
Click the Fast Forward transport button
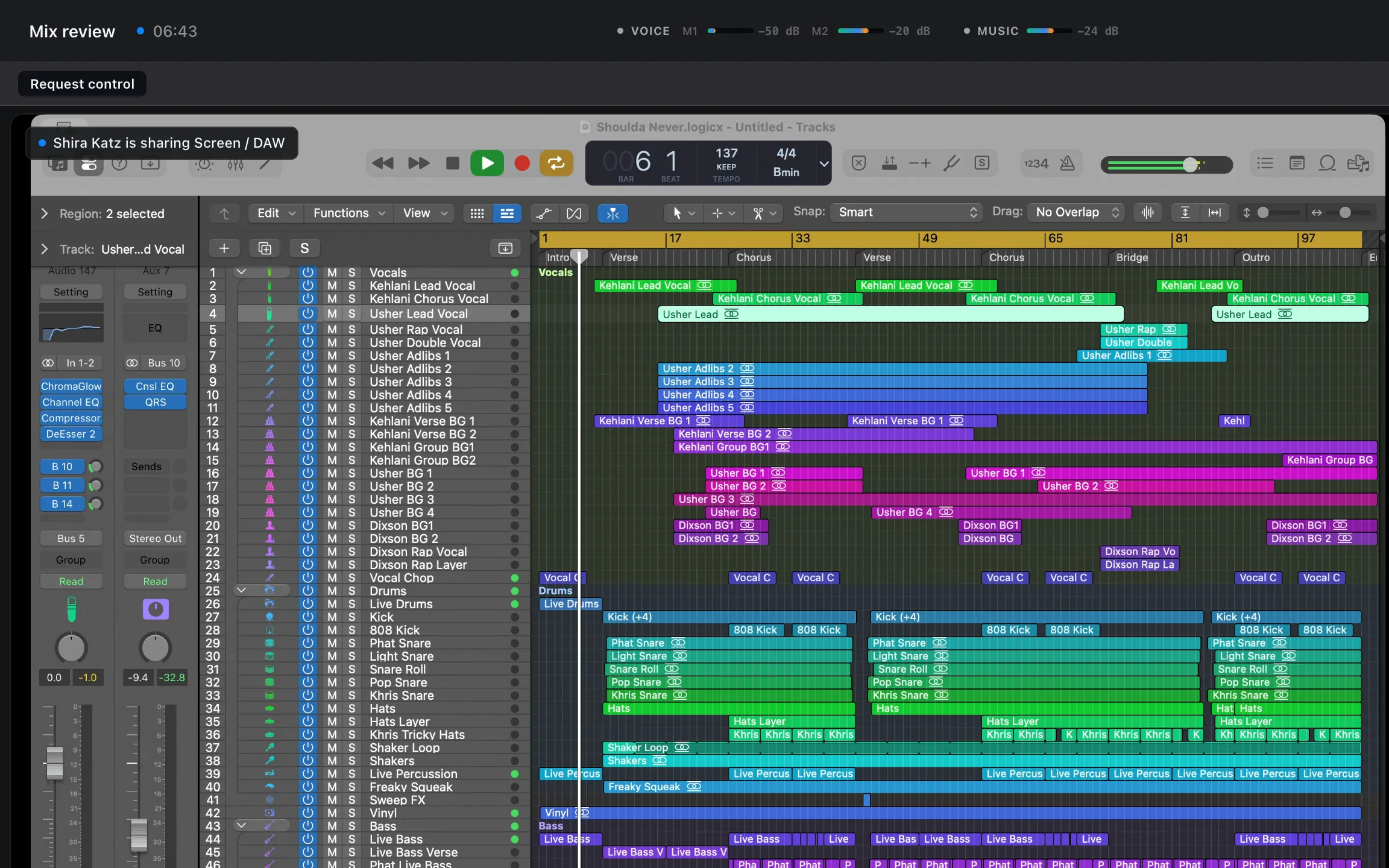(418, 163)
